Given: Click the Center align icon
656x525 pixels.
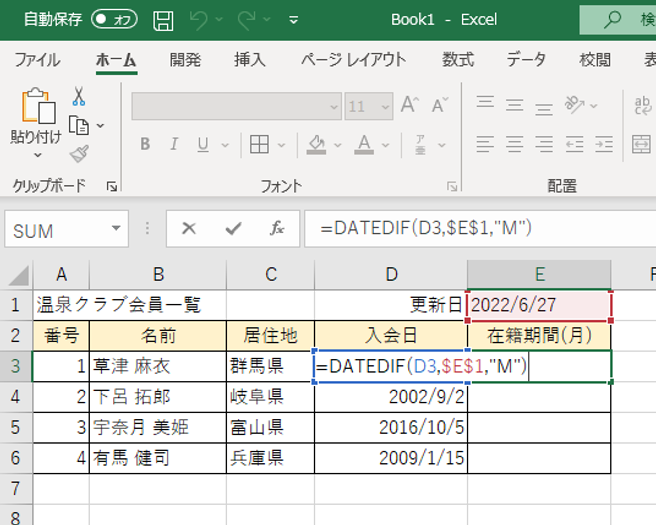Looking at the screenshot, I should point(515,144).
